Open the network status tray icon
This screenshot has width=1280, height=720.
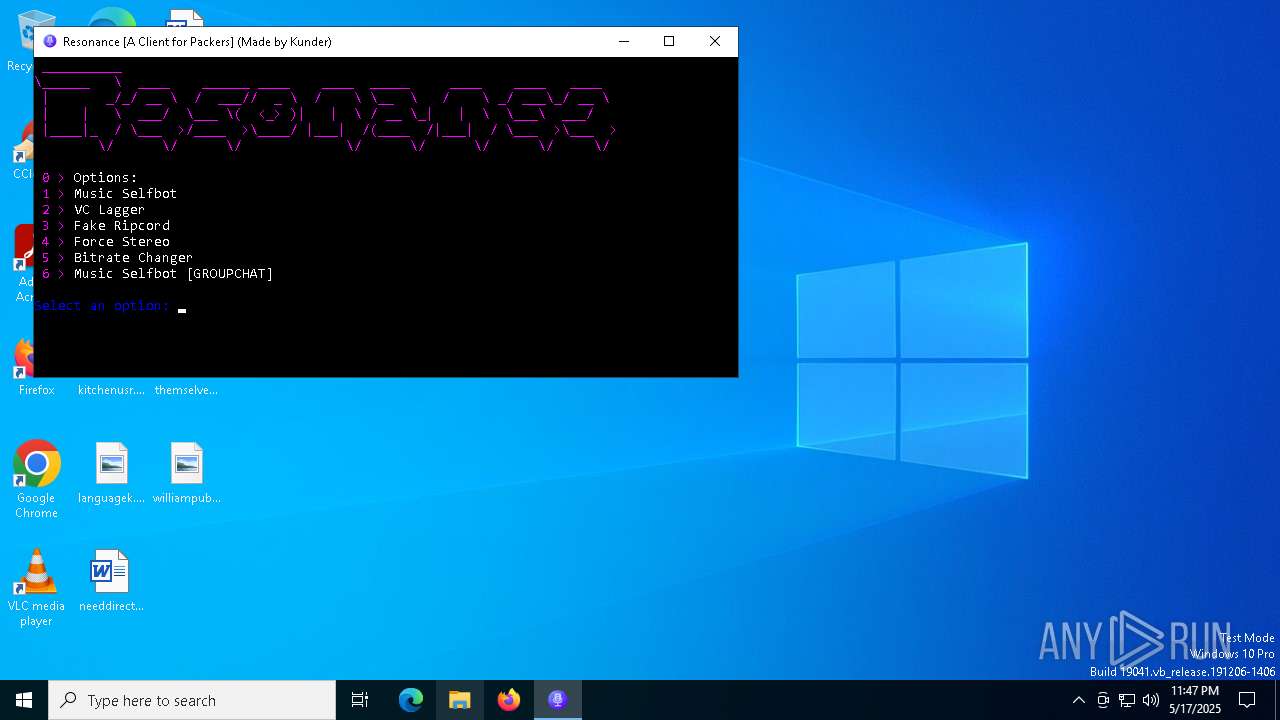1127,700
